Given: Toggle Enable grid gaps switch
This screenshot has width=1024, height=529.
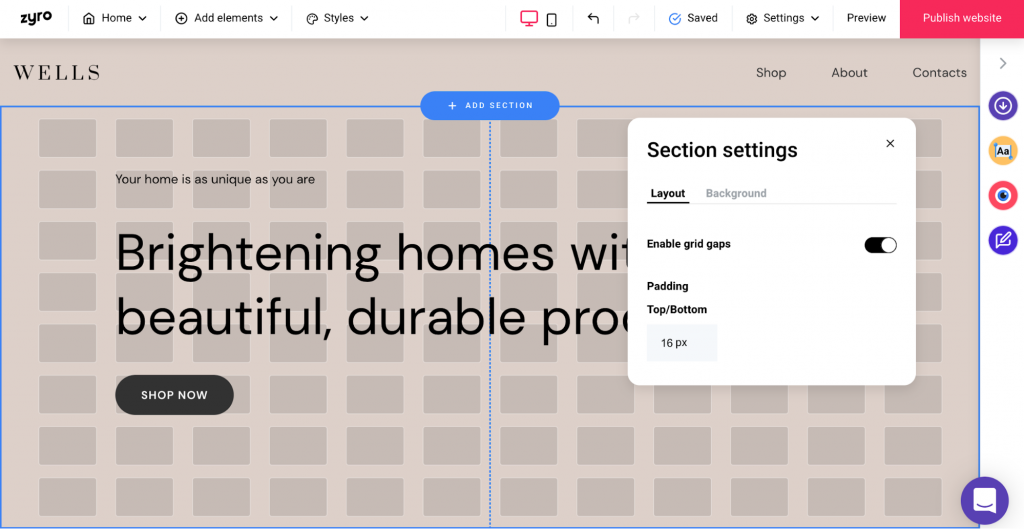Looking at the screenshot, I should click(880, 245).
